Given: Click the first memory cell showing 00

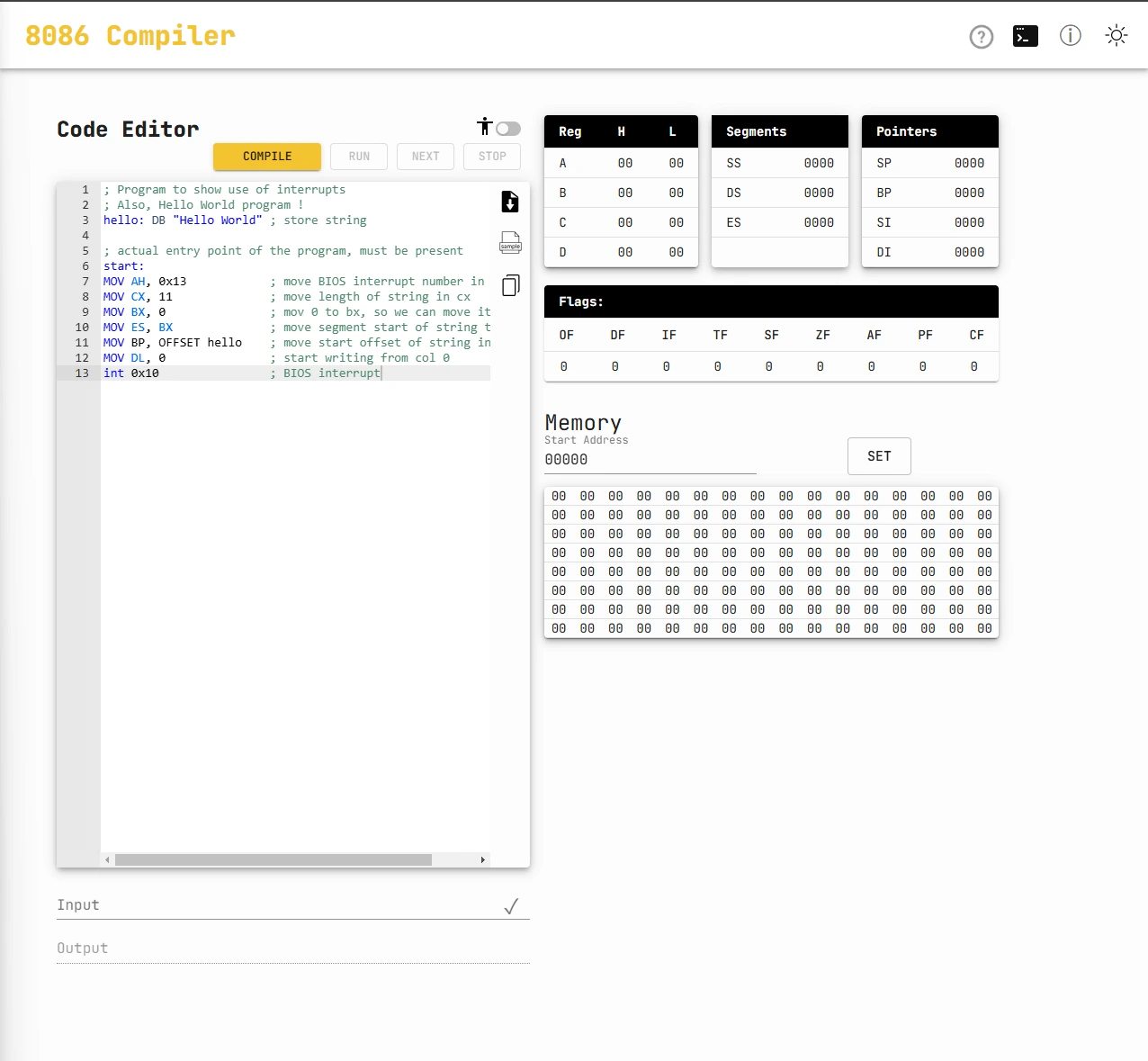Looking at the screenshot, I should 559,496.
